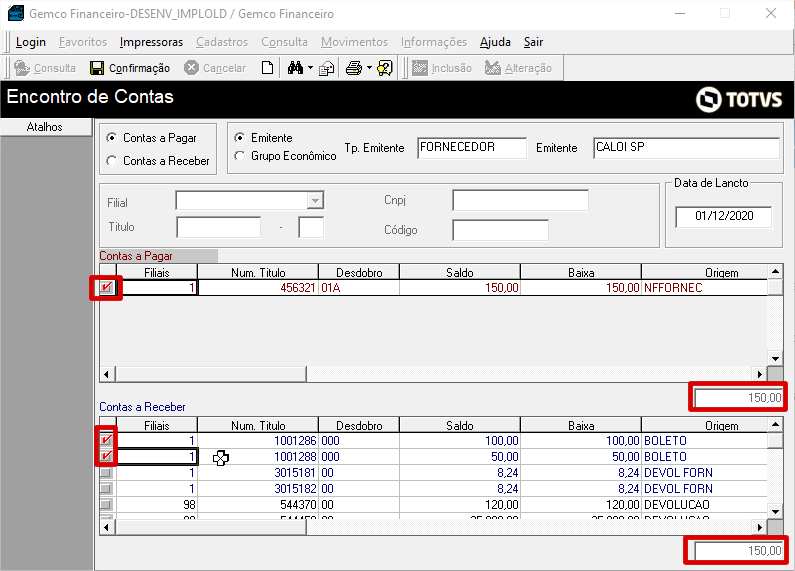
Task: Click the new blank document icon
Action: pyautogui.click(x=267, y=67)
